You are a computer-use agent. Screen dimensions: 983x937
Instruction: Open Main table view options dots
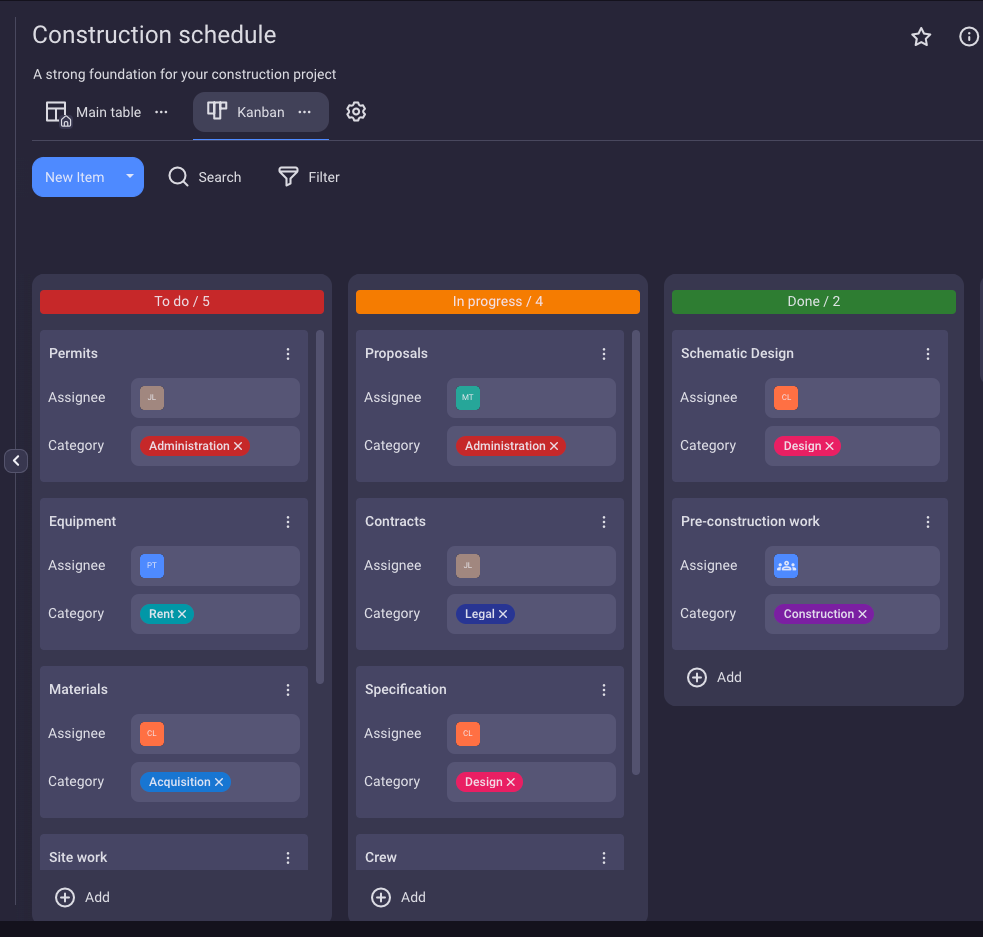point(161,112)
